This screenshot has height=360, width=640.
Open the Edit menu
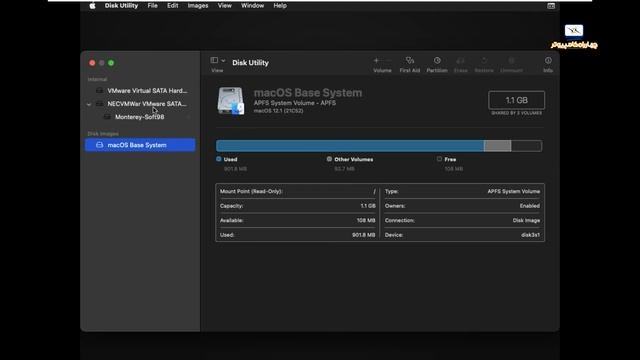click(173, 6)
